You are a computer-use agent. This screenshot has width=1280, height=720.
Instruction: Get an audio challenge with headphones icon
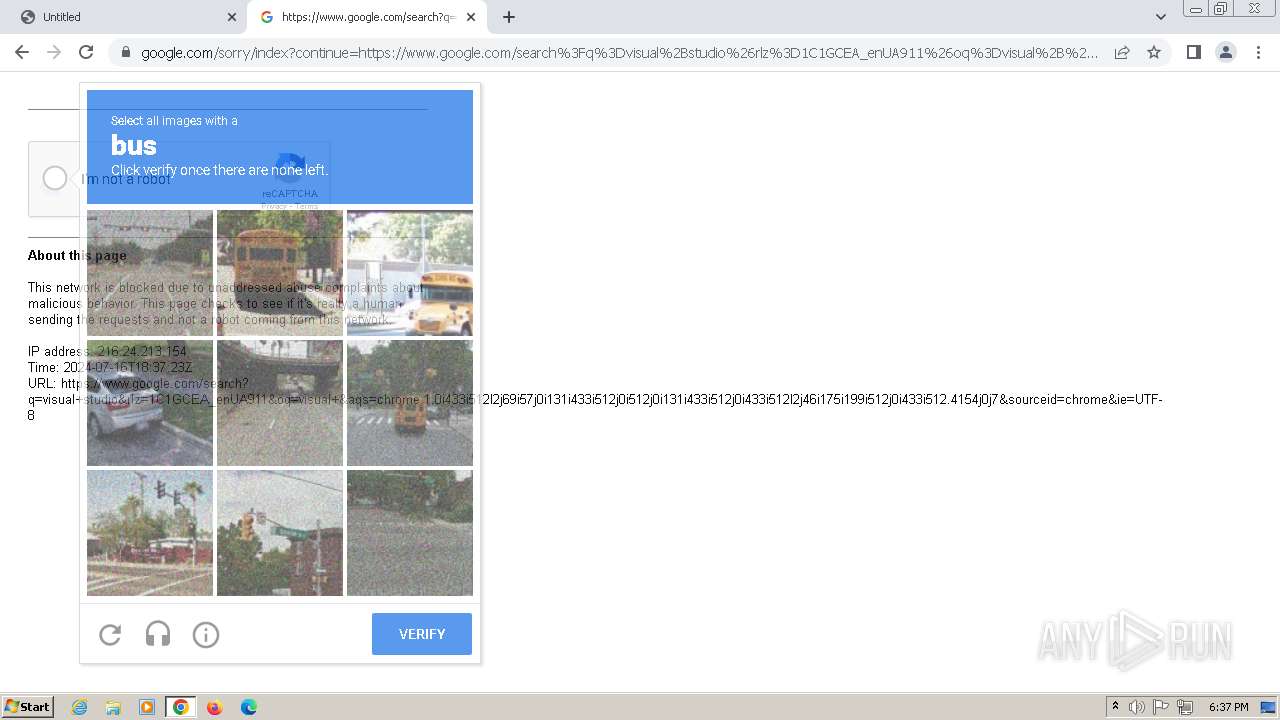[158, 634]
